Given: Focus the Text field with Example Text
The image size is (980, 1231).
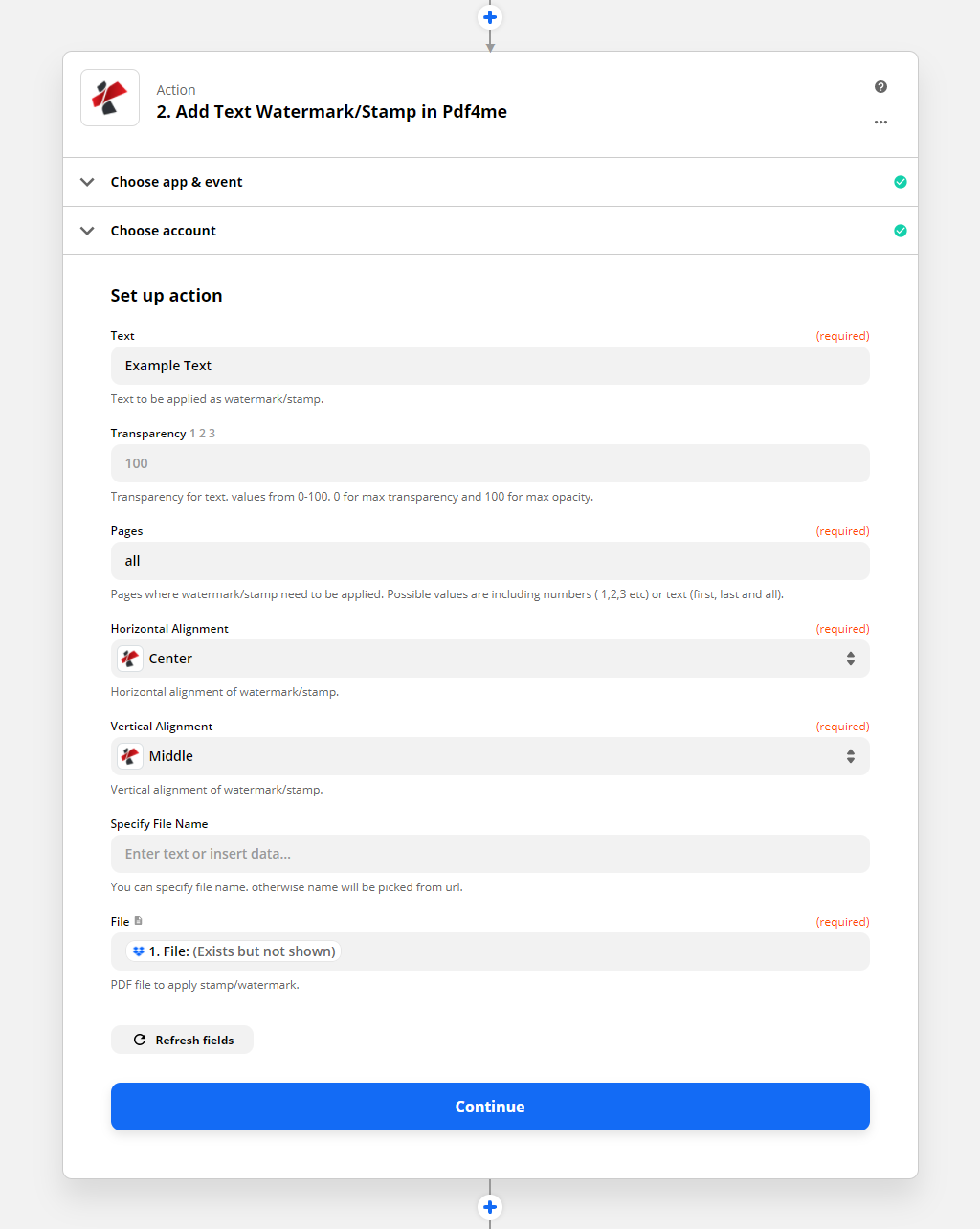Looking at the screenshot, I should coord(490,366).
